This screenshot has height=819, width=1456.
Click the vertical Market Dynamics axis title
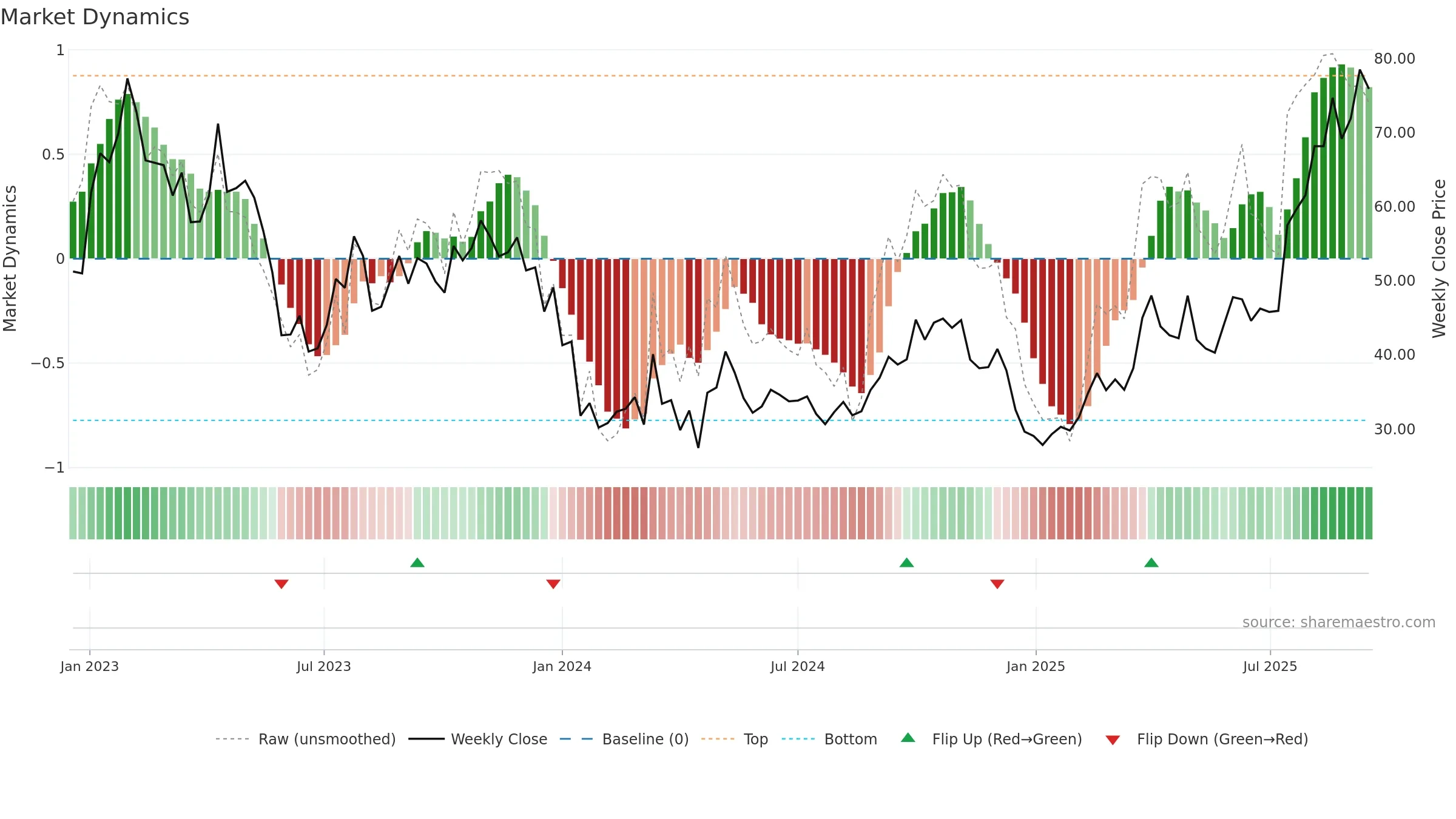[10, 258]
